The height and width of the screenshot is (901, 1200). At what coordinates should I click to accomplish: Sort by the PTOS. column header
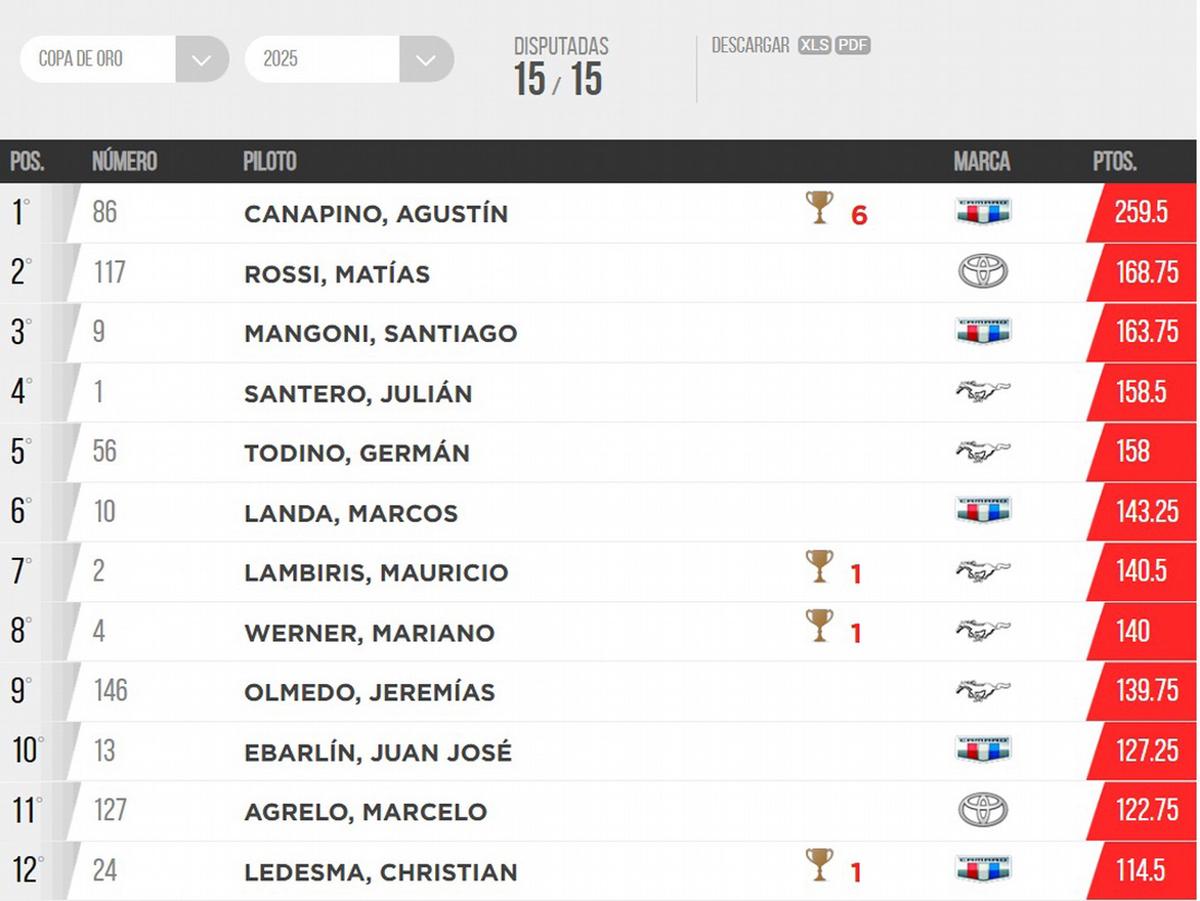(1114, 161)
